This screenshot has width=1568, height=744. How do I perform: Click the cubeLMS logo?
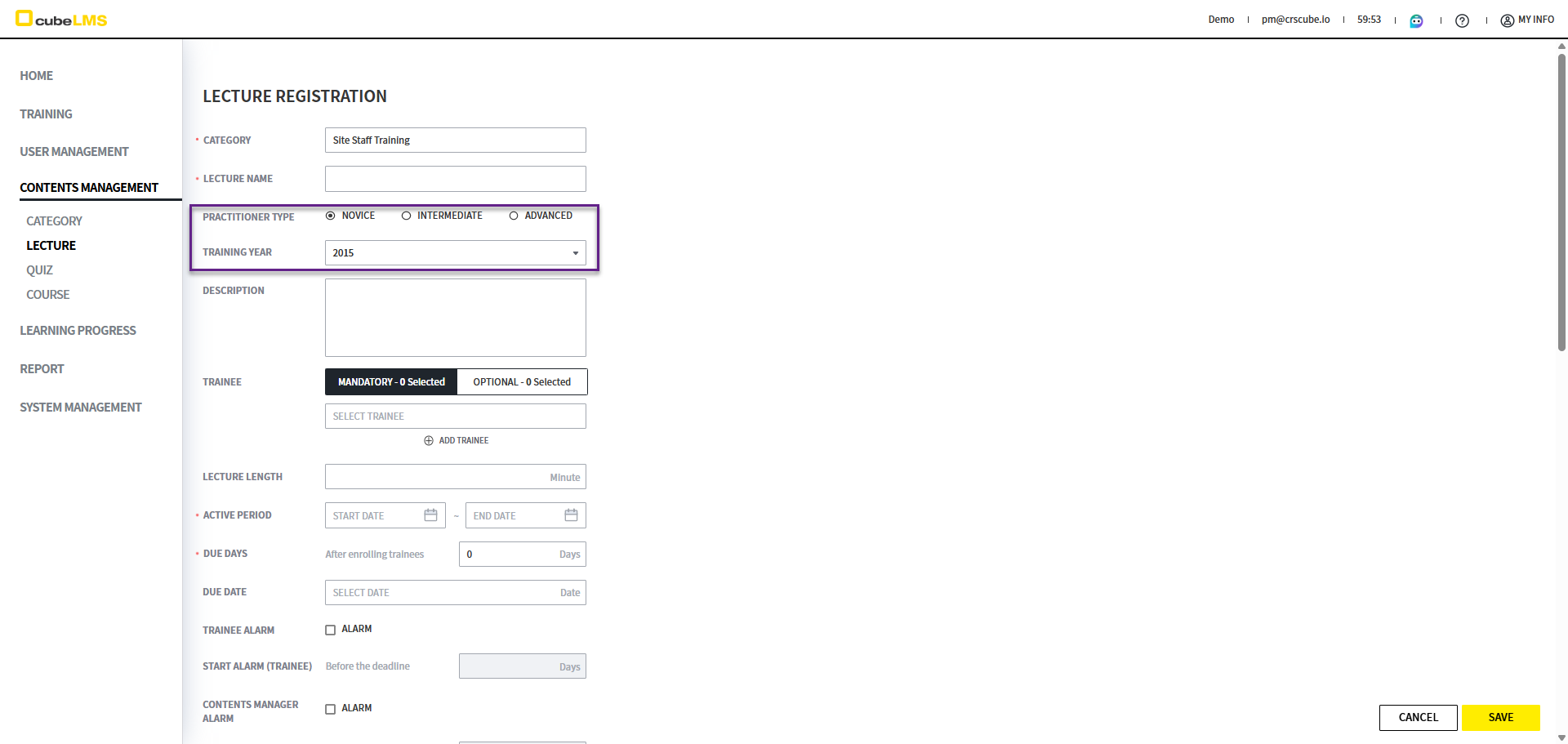[61, 19]
